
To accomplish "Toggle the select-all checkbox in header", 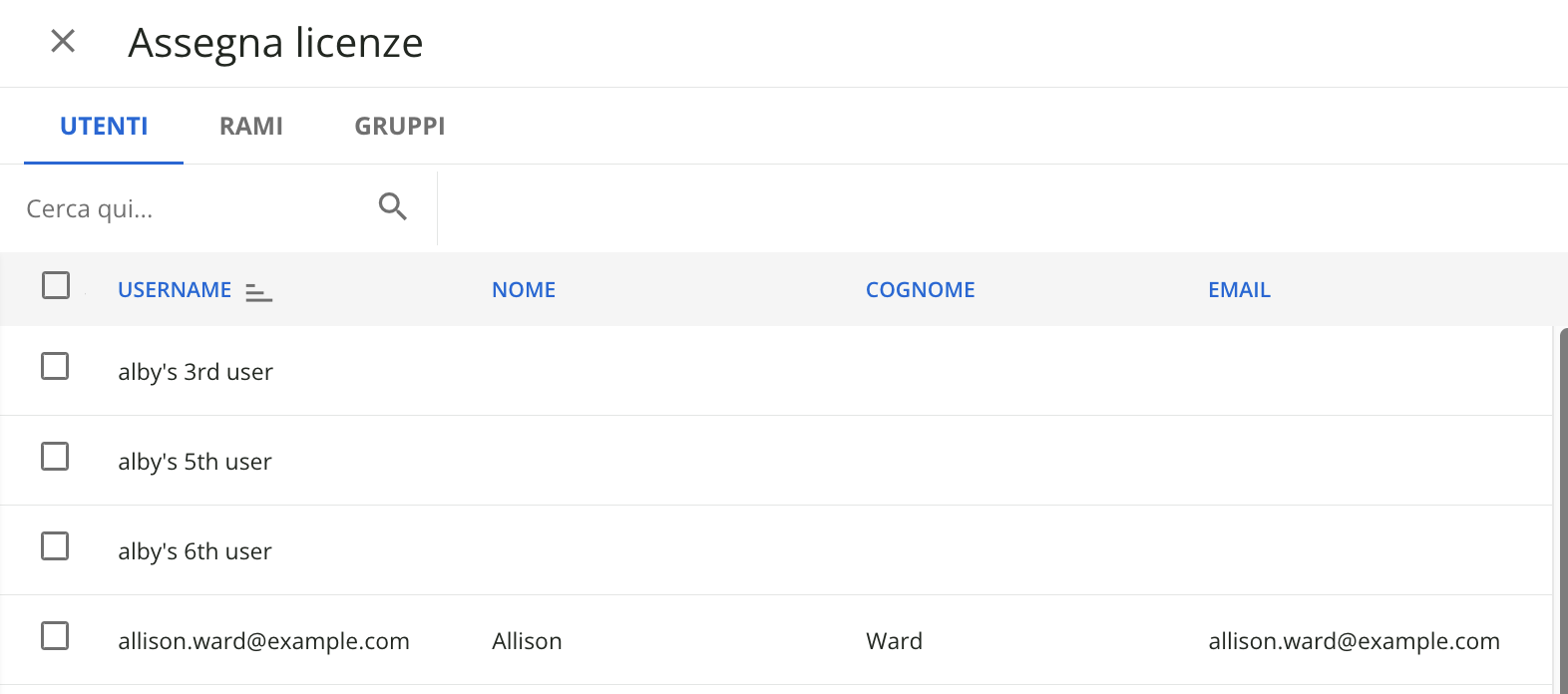I will (x=56, y=285).
